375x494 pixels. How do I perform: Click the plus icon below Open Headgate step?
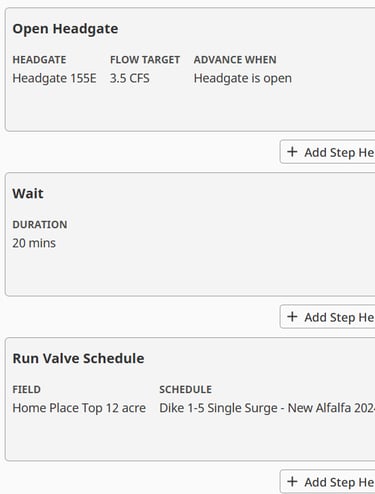click(292, 152)
